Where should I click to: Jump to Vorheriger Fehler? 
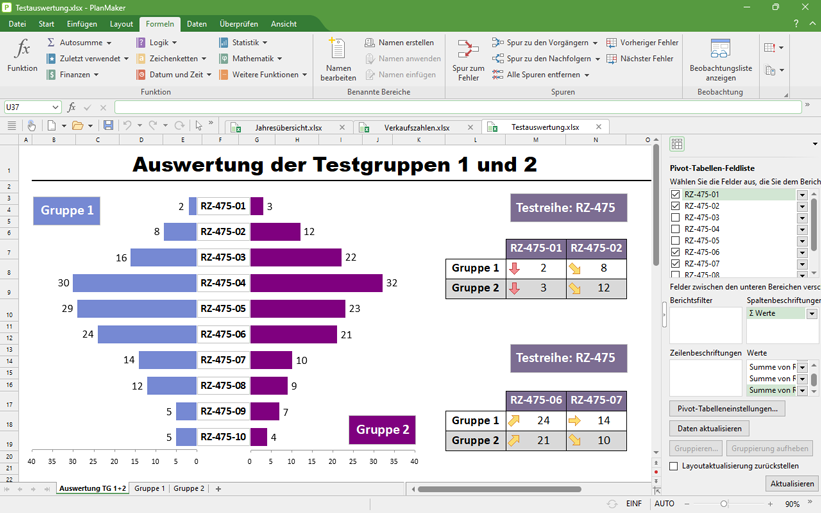pos(642,42)
